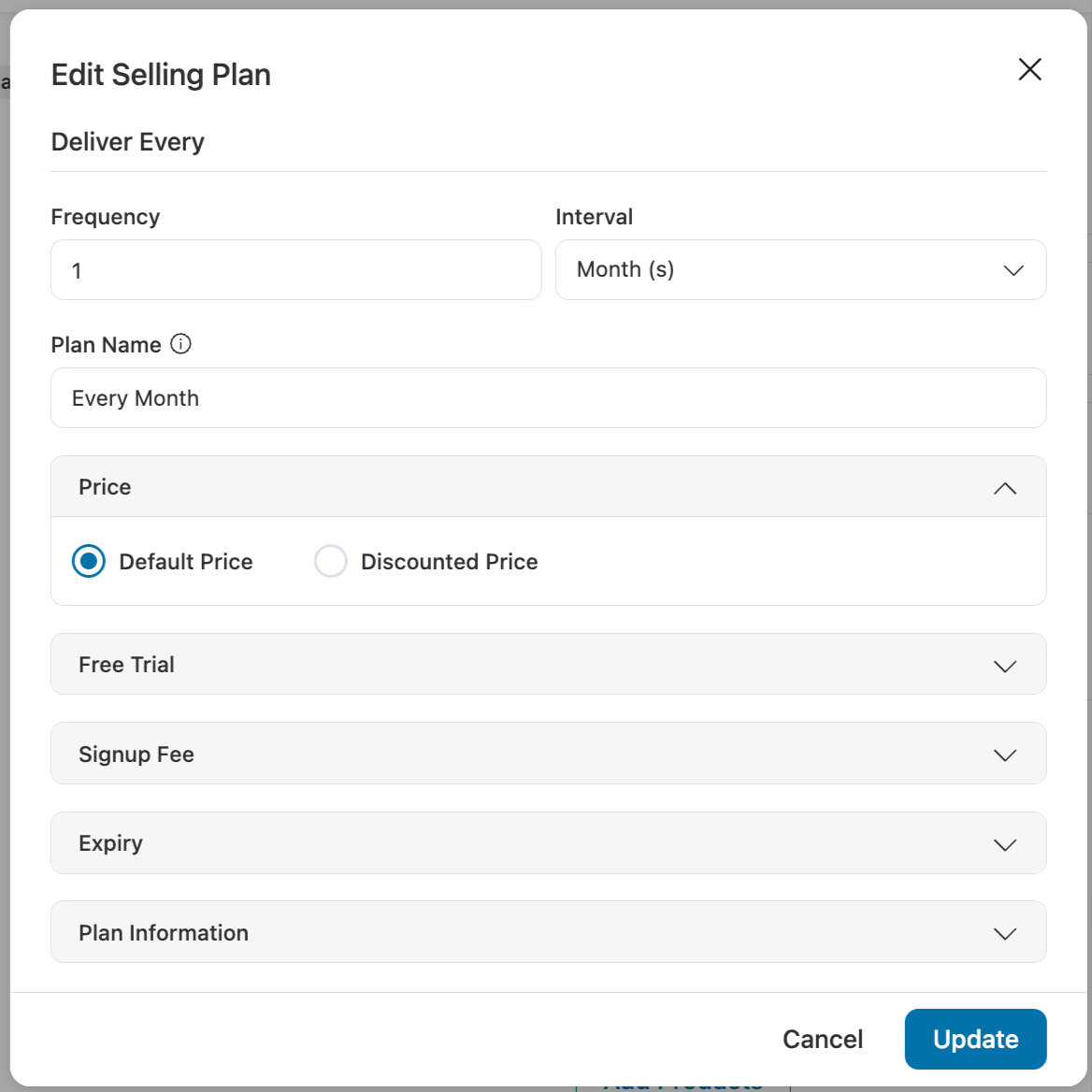
Task: Click the Default Price radio circle
Action: (x=89, y=561)
